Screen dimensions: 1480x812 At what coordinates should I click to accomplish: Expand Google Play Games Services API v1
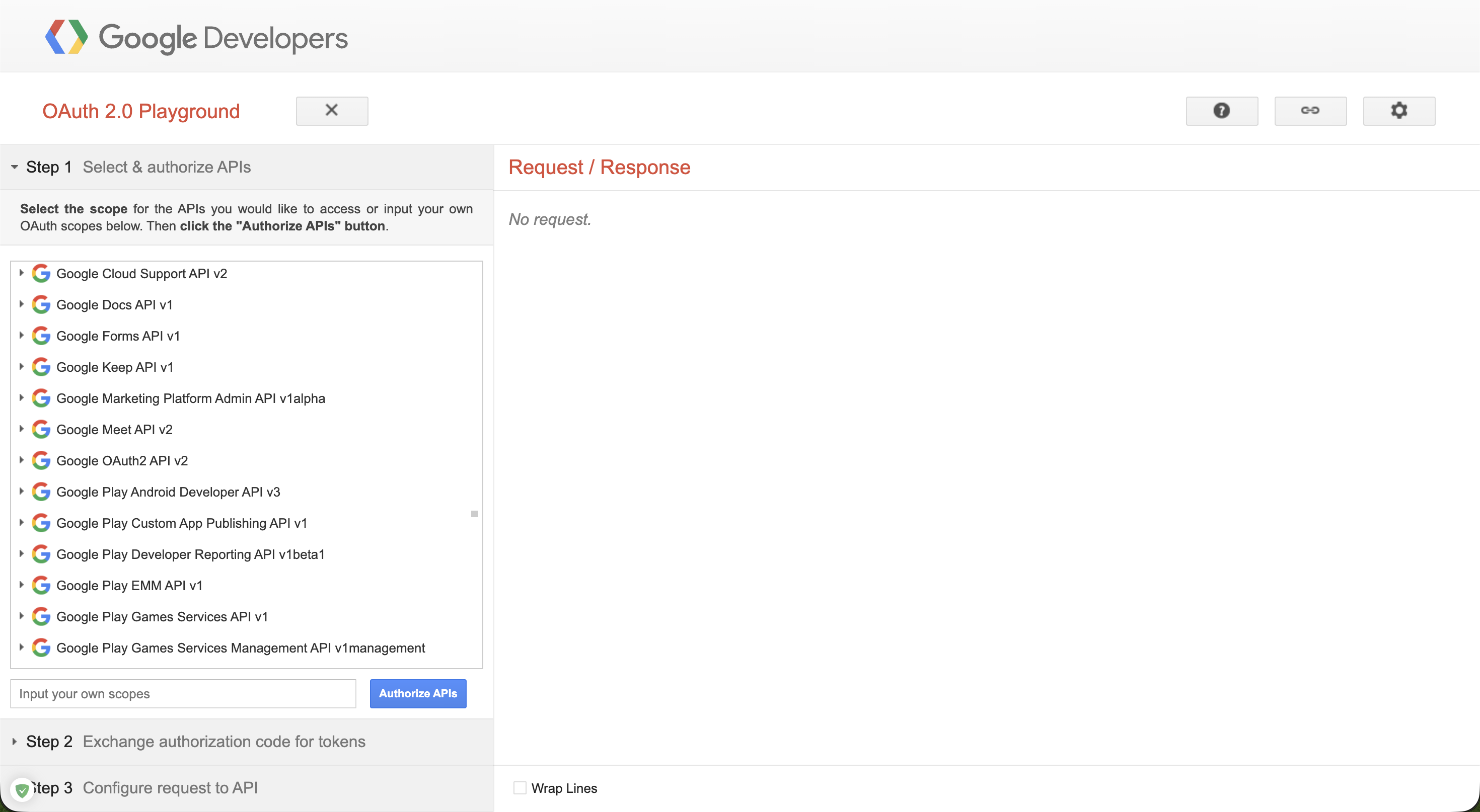coord(22,617)
